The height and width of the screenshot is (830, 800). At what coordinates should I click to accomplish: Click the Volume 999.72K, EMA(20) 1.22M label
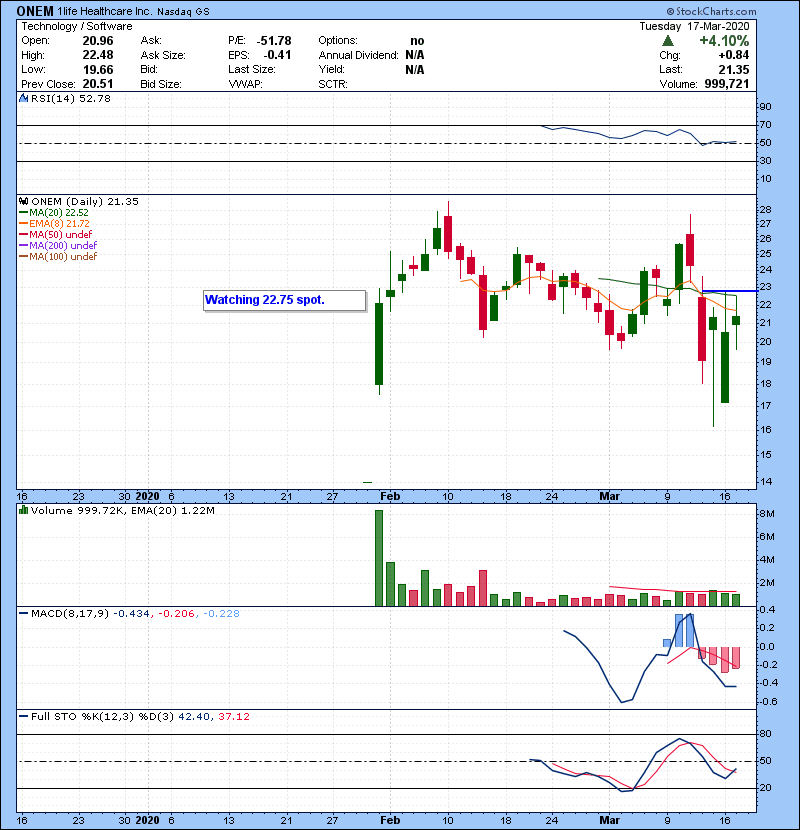pos(123,510)
